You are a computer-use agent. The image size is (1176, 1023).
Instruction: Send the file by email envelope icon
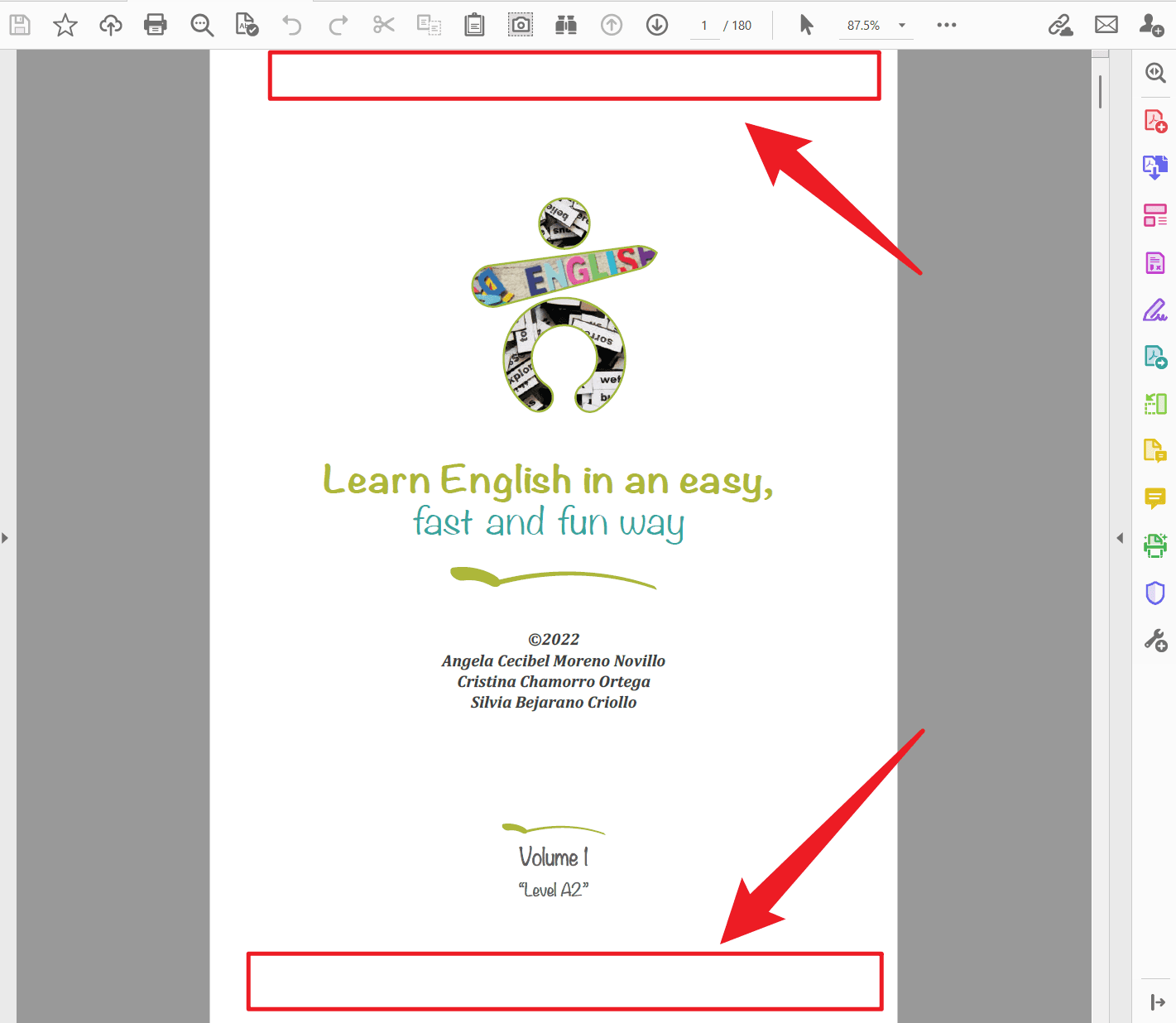pos(1106,25)
